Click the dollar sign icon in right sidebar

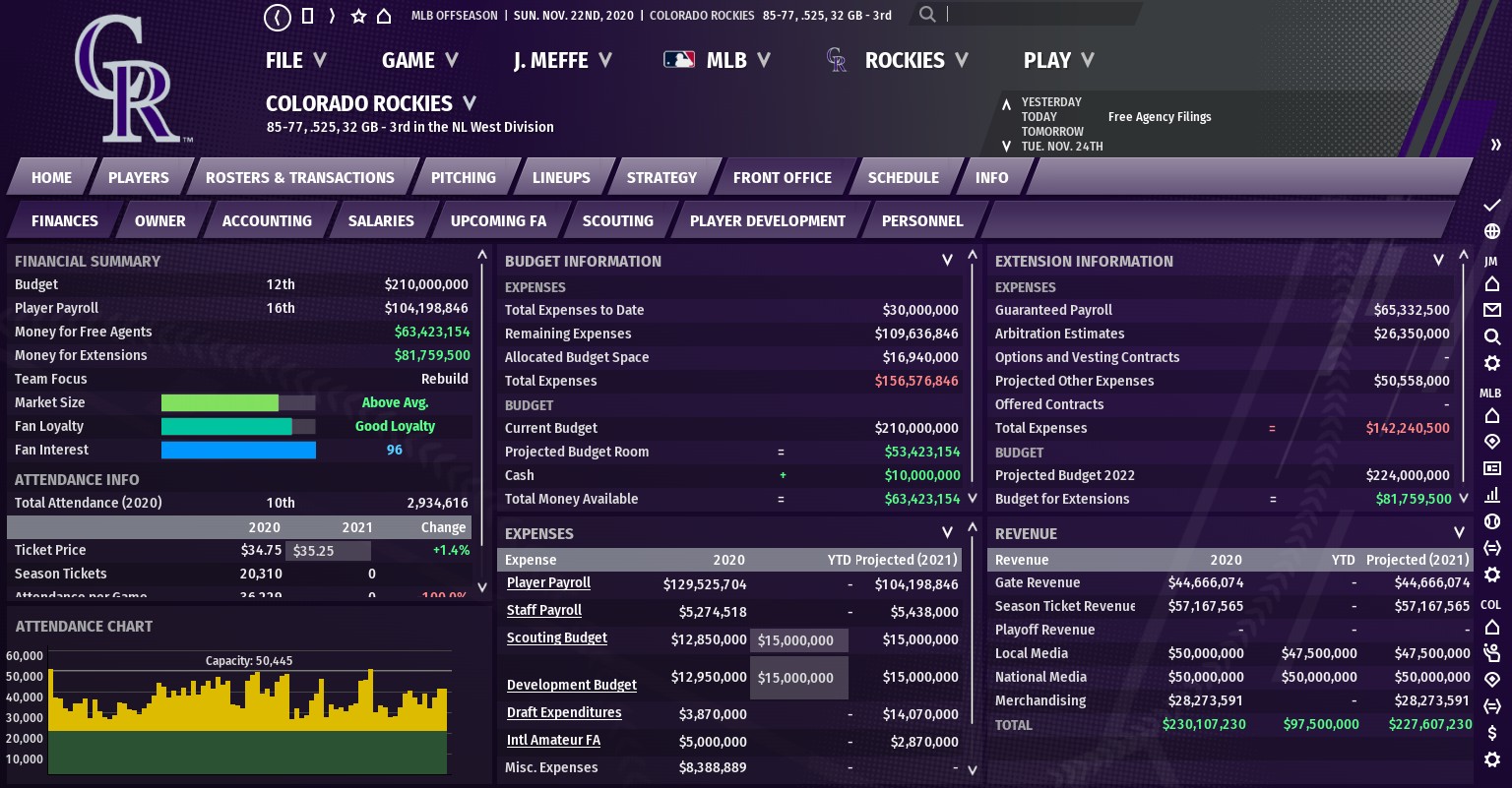pos(1492,733)
